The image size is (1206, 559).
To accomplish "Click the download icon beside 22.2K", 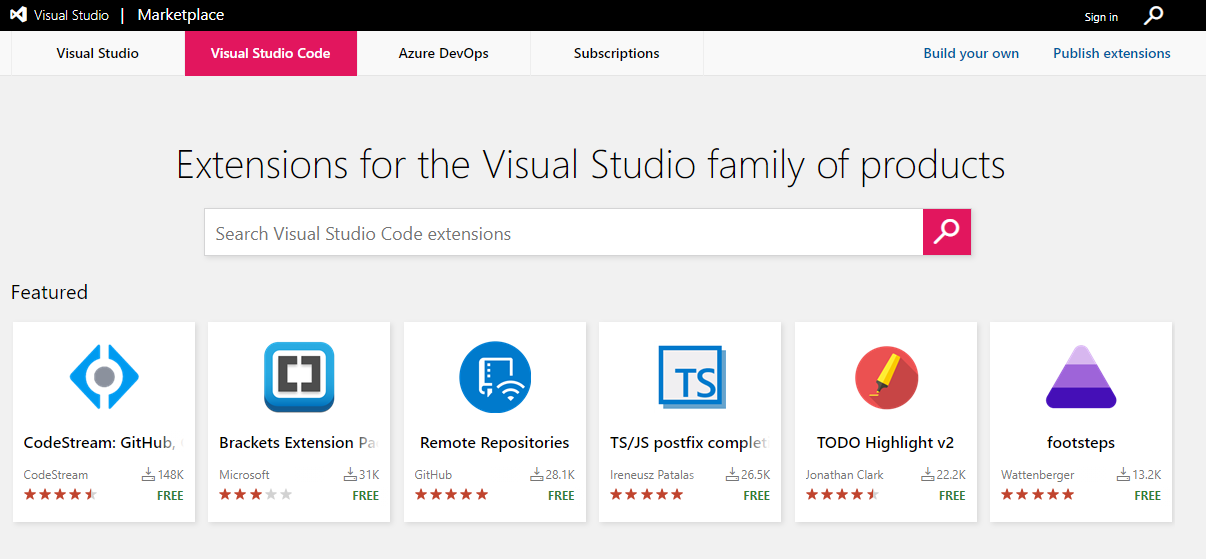I will click(x=928, y=474).
